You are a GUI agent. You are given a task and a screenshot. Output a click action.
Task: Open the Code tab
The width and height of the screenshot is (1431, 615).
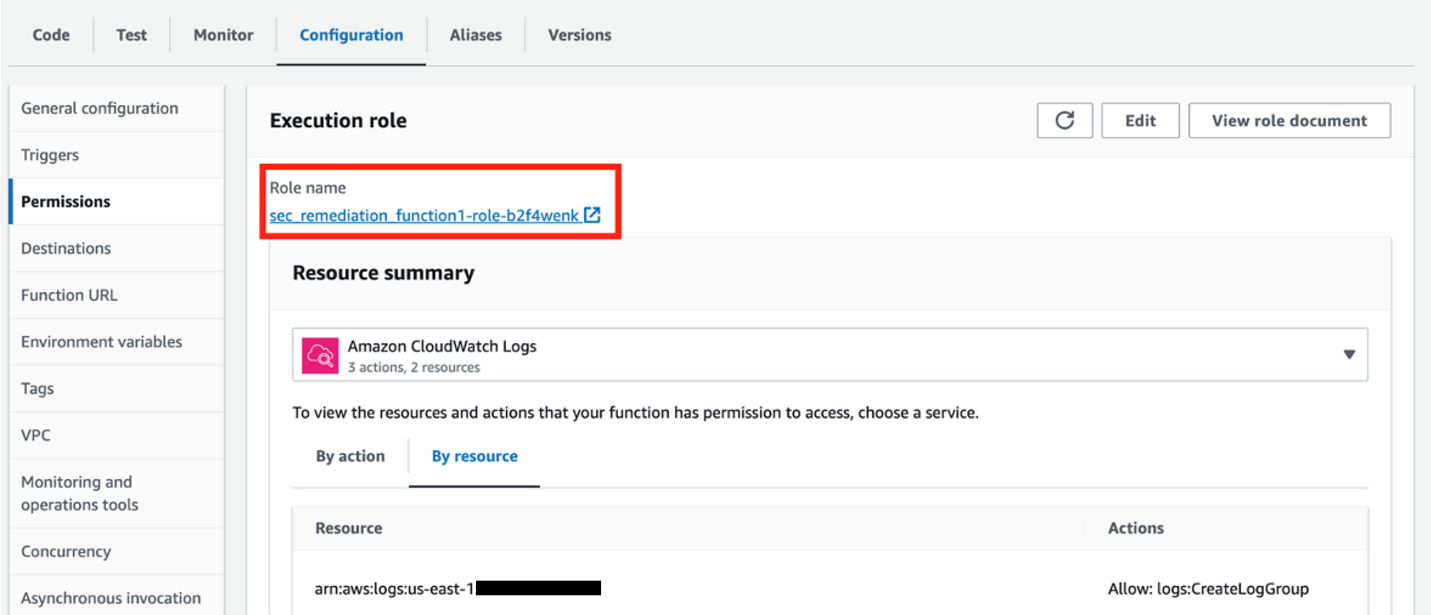click(x=50, y=34)
